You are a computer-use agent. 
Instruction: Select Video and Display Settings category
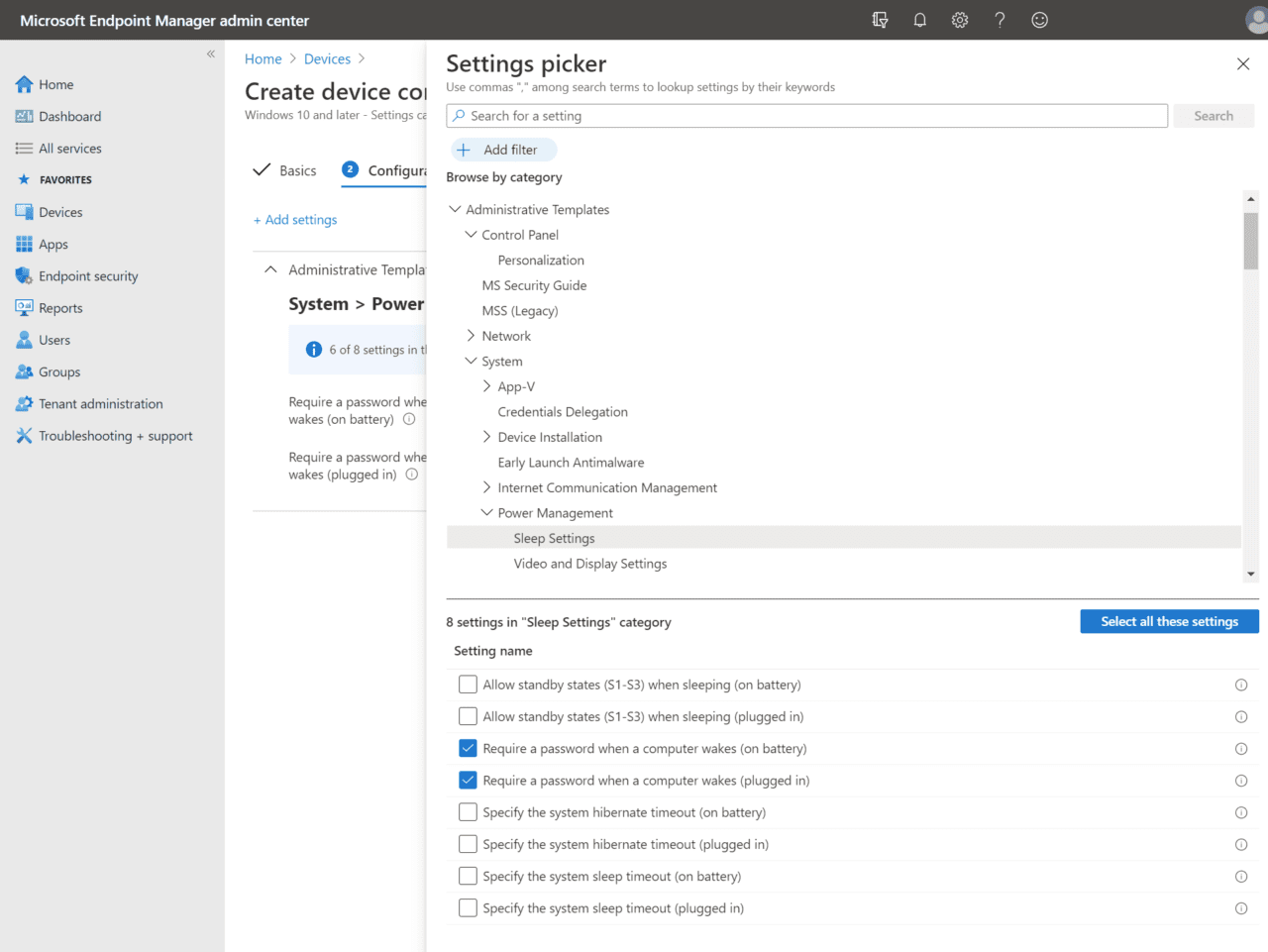(590, 564)
